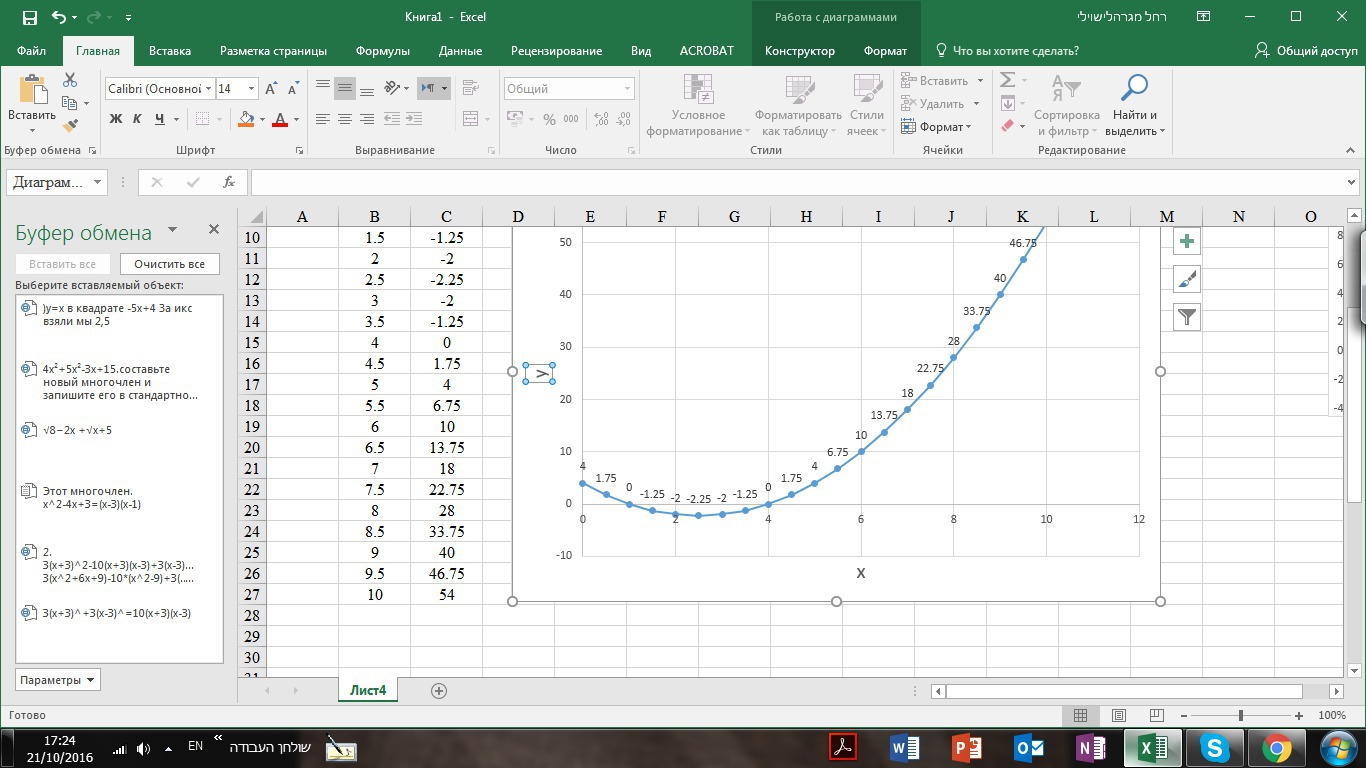Click the Name Box input field
Image resolution: width=1366 pixels, height=768 pixels.
pos(49,182)
